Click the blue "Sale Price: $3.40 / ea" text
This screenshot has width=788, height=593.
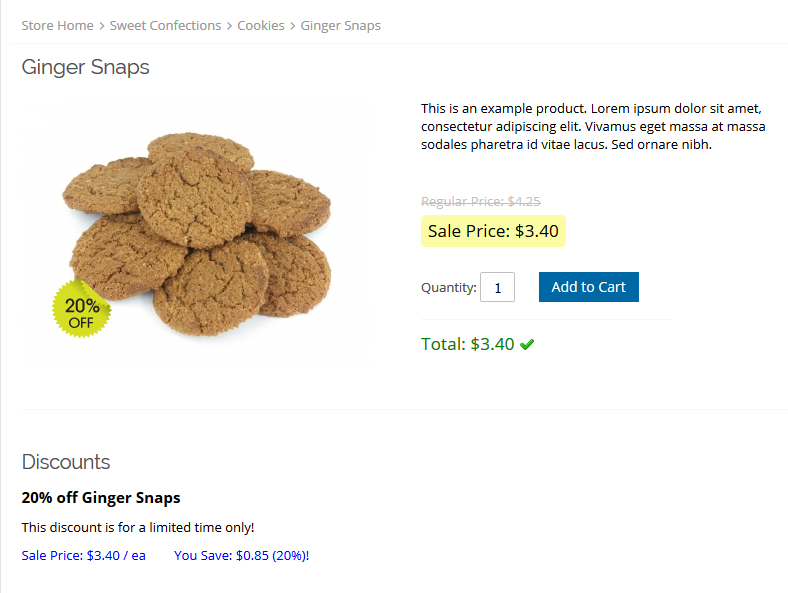click(x=84, y=555)
